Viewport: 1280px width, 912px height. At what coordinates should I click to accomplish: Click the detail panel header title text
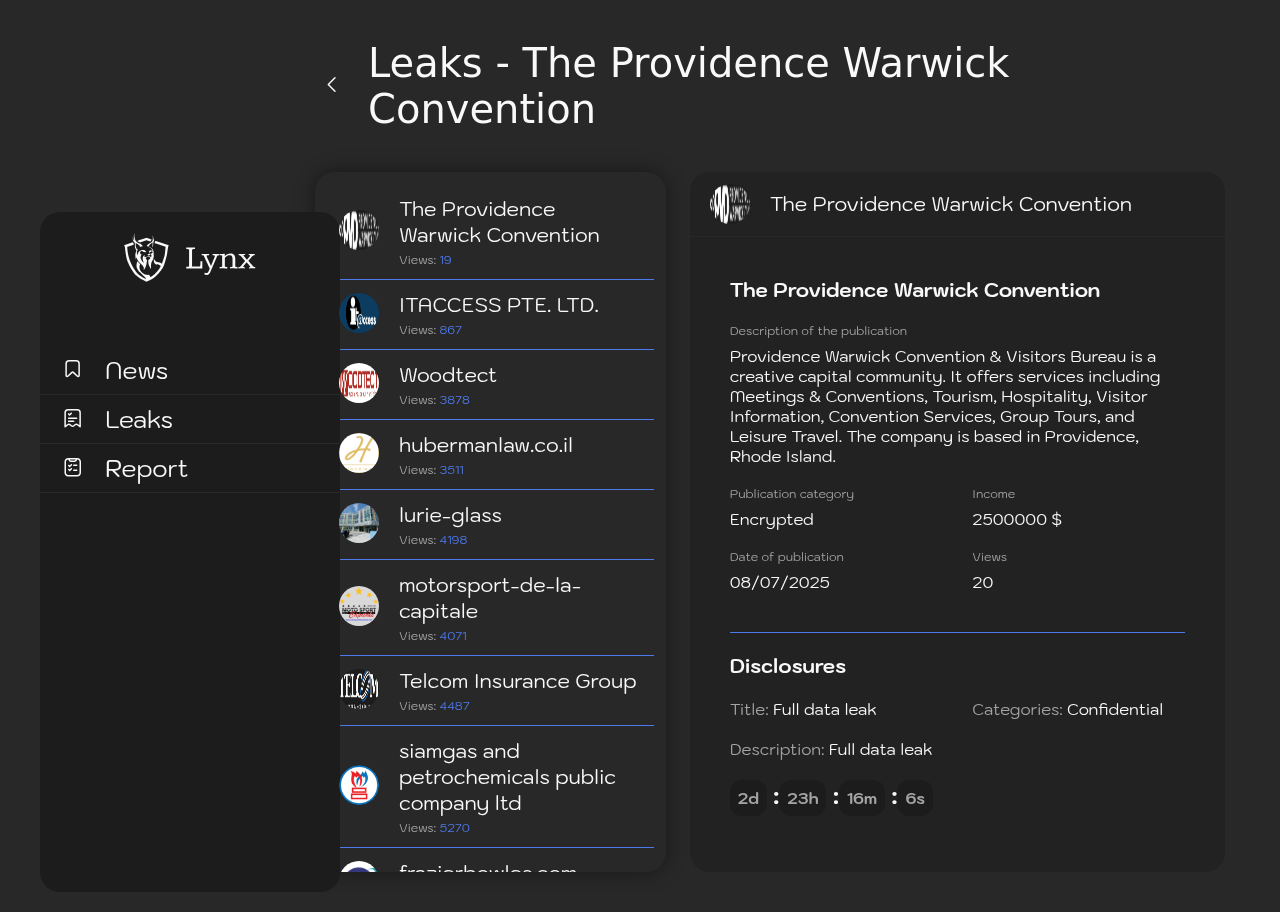[951, 204]
